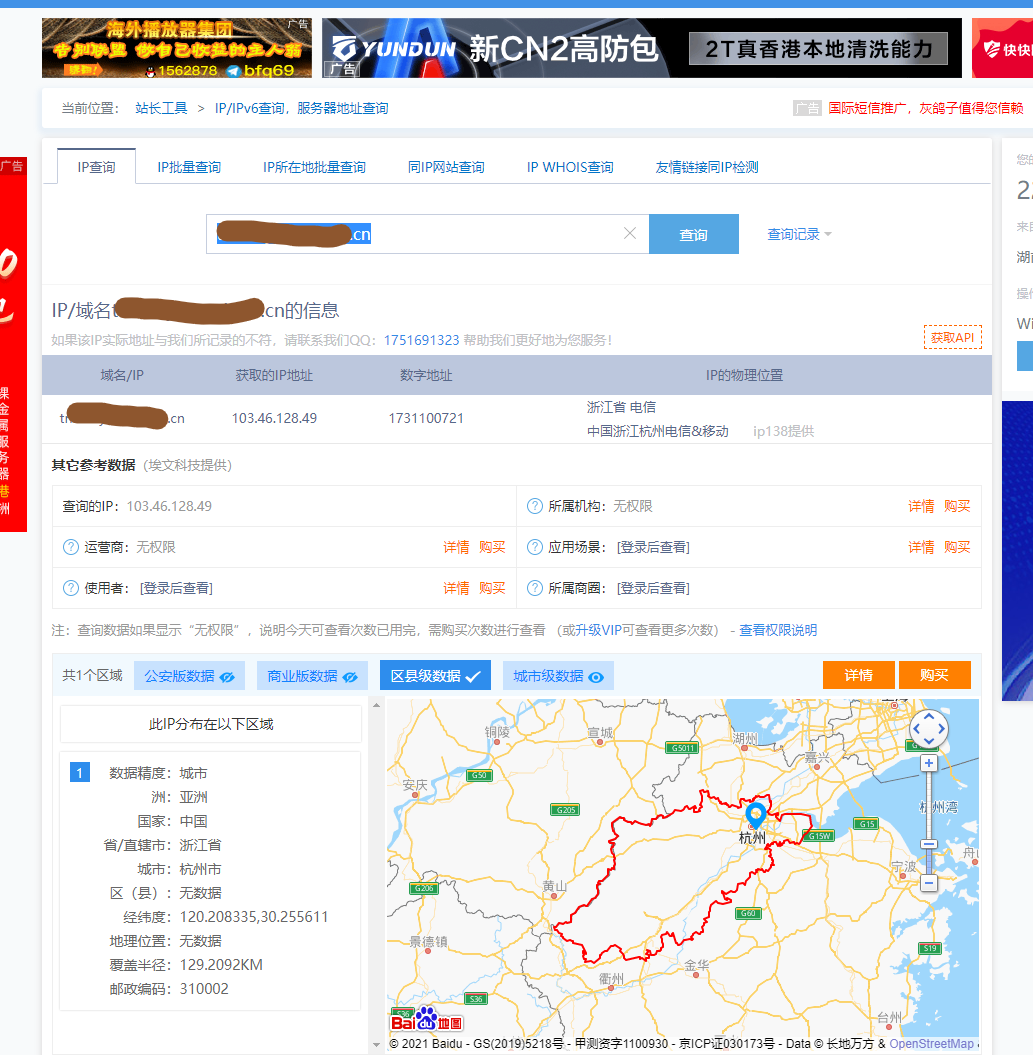Viewport: 1033px width, 1055px height.
Task: Open the 查询记录 dropdown
Action: pyautogui.click(x=797, y=233)
